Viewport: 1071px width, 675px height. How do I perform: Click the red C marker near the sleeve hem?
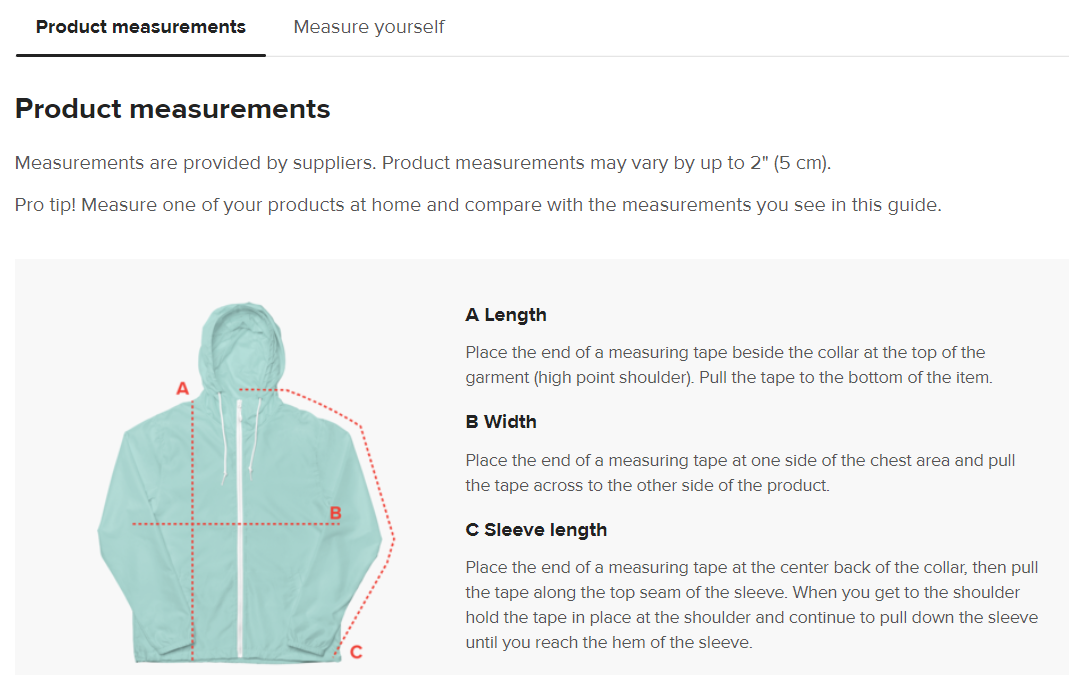355,652
